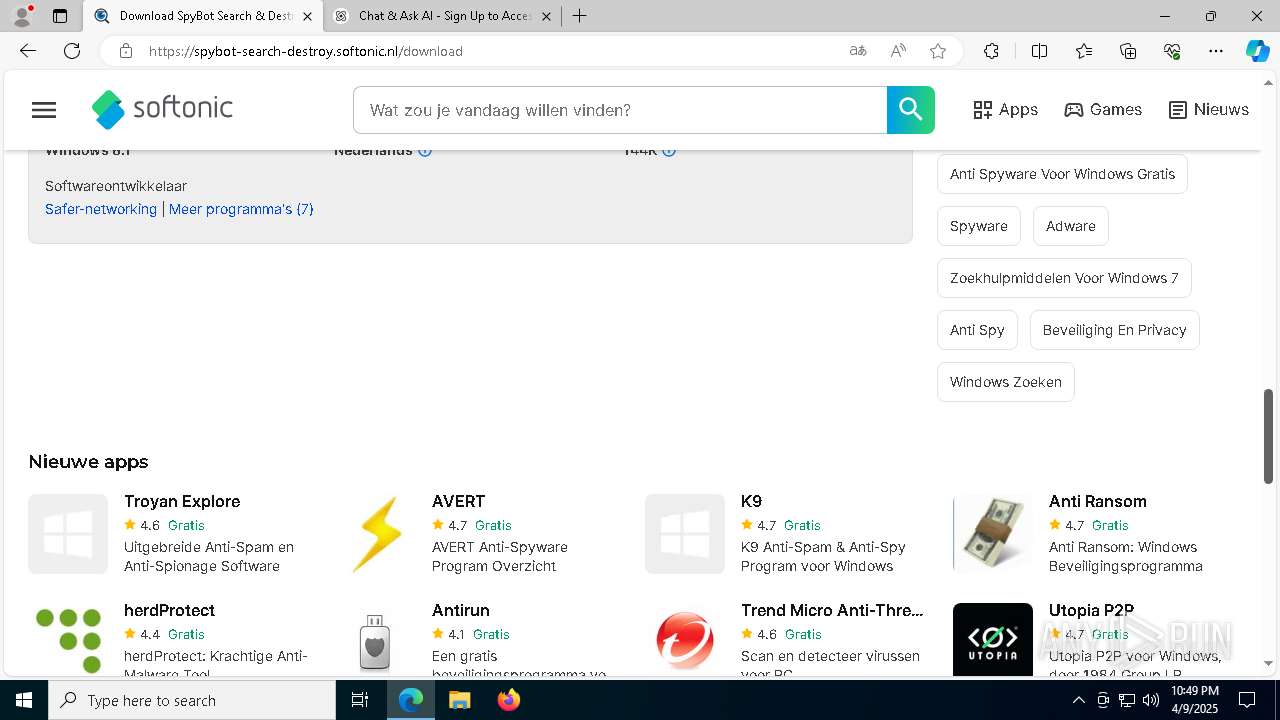Open the tab actions menu icon

coord(60,16)
